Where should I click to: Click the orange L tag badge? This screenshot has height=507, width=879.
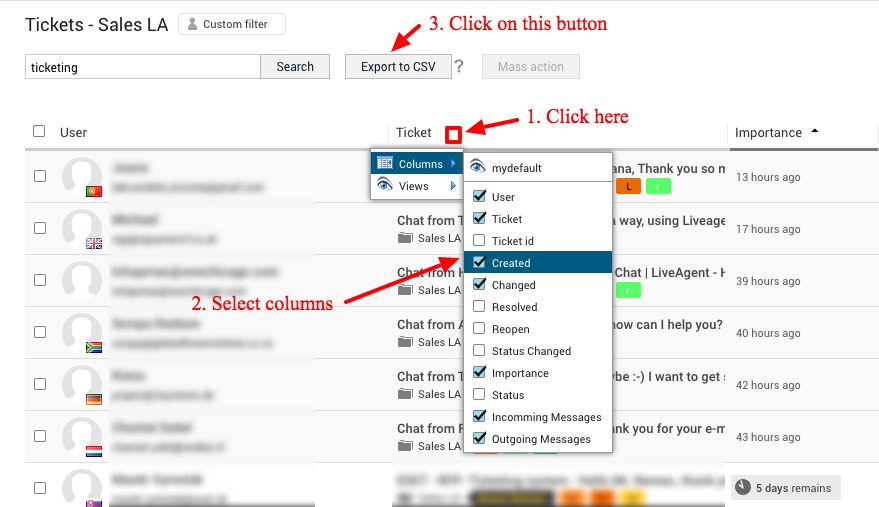point(627,186)
